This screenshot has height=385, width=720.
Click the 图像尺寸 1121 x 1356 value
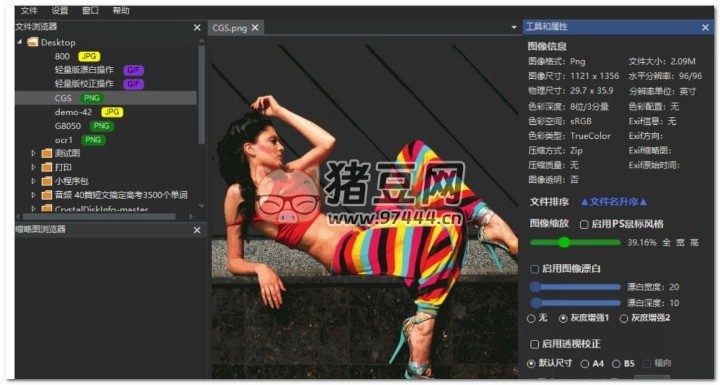595,76
